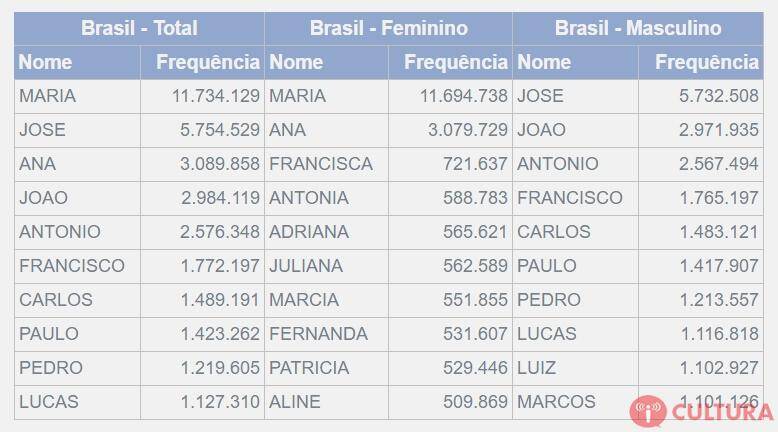Select the JULIANA name cell
Image resolution: width=778 pixels, height=432 pixels.
point(326,266)
